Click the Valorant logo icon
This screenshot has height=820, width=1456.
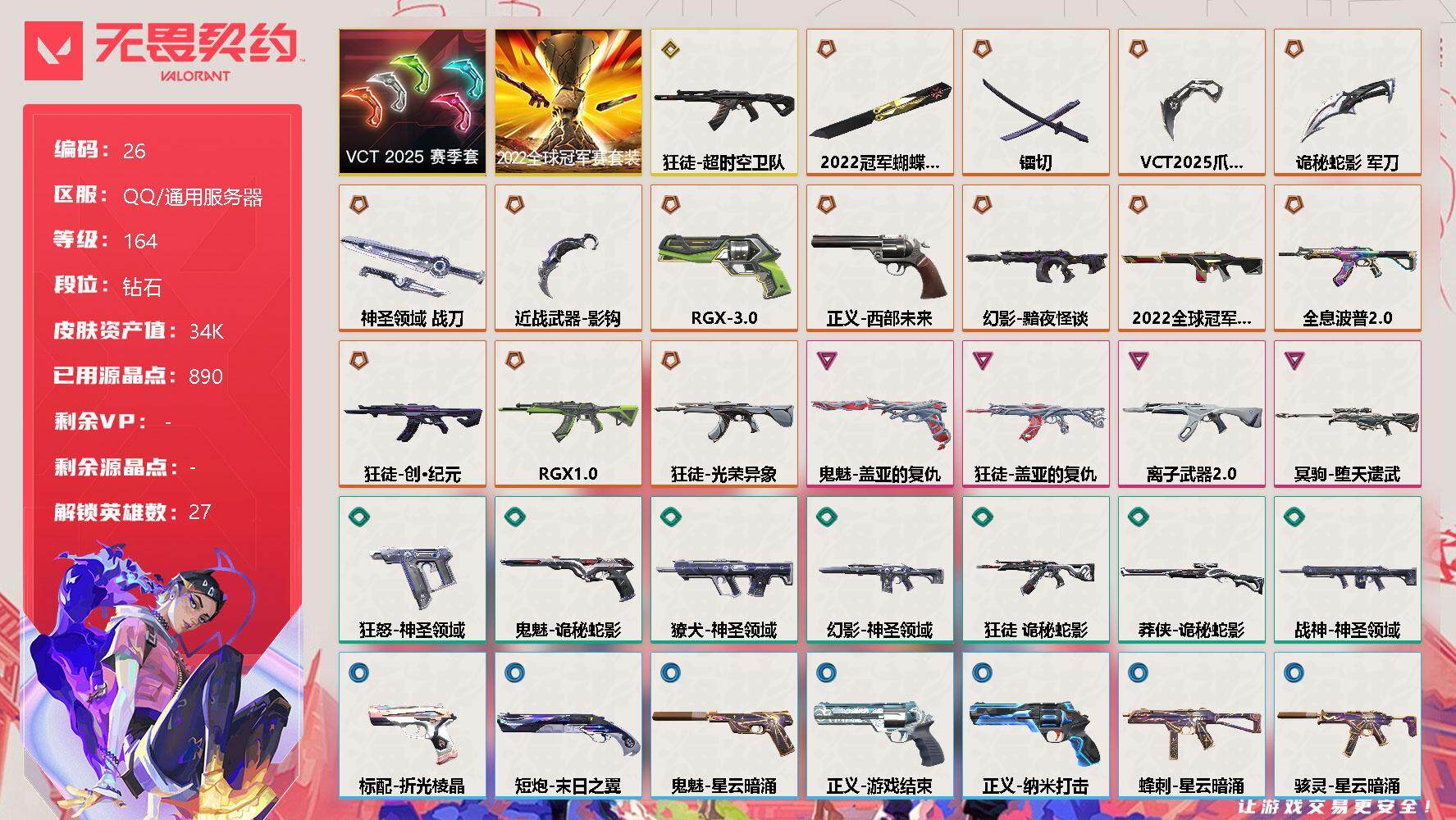[x=54, y=51]
